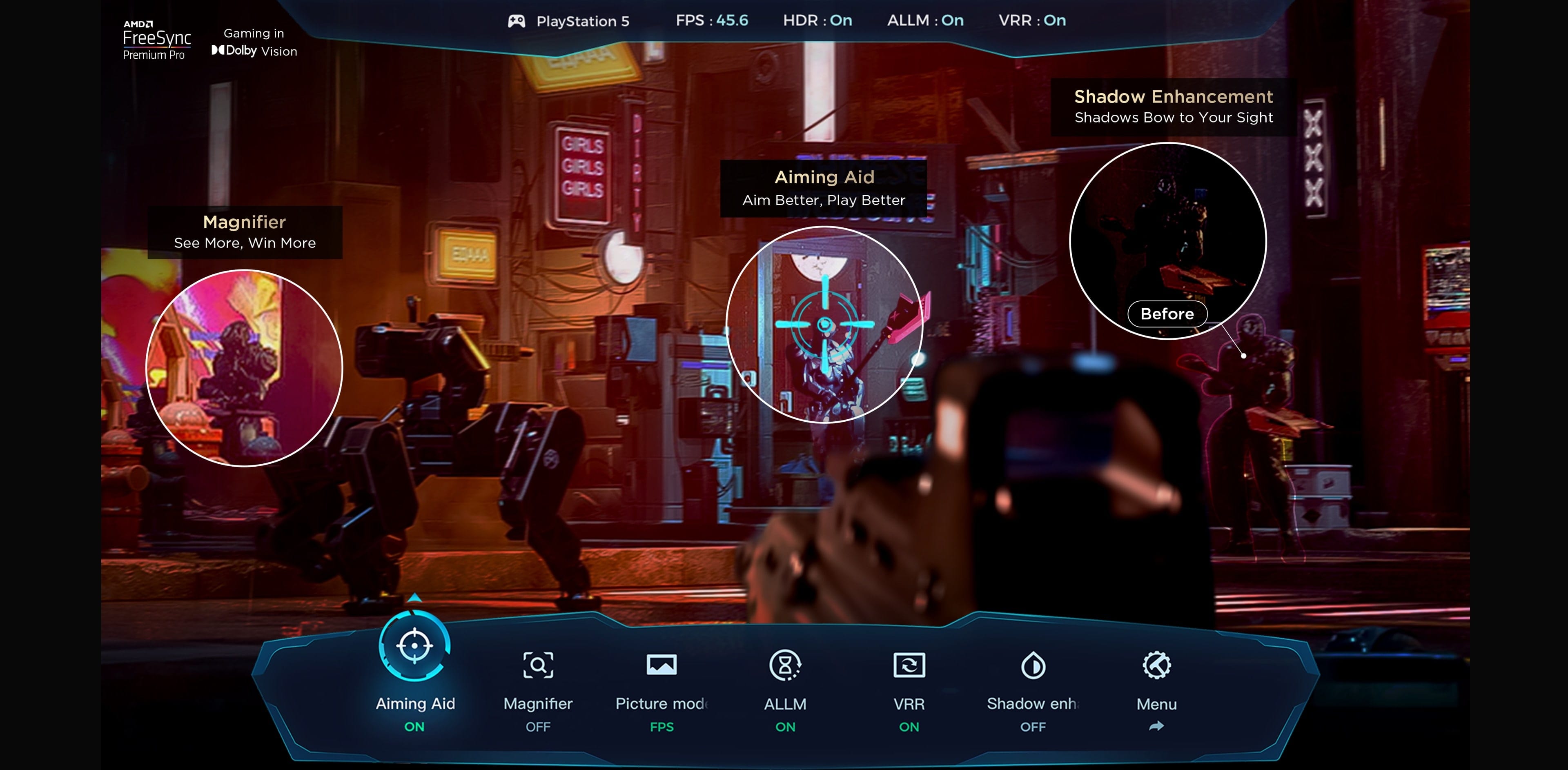Click the PlayStation 5 controller icon
The height and width of the screenshot is (770, 1568).
(517, 20)
